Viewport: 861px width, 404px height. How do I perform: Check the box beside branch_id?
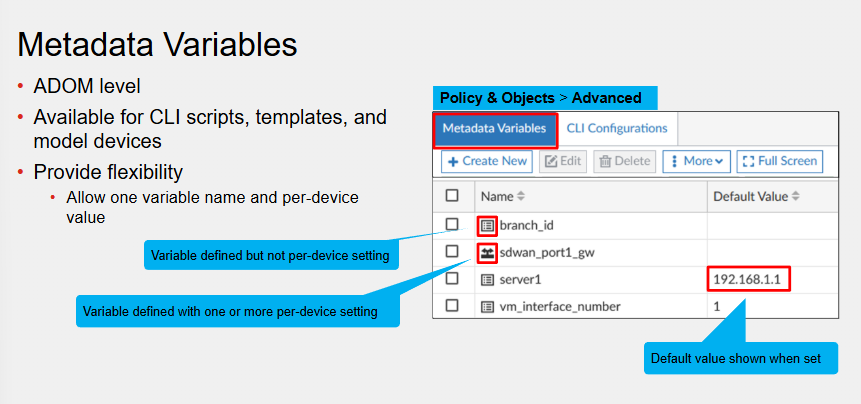(x=452, y=224)
